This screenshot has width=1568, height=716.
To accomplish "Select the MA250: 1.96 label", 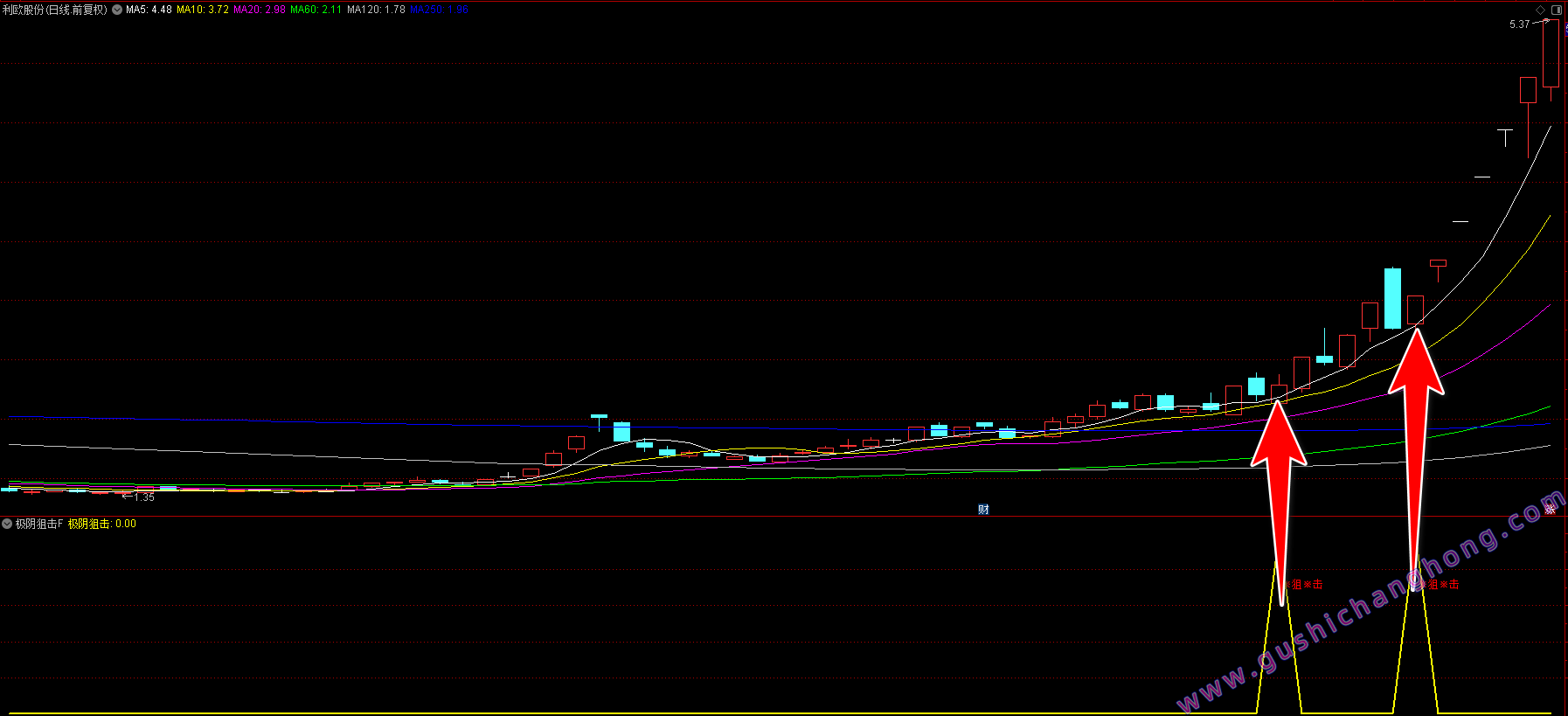I will coord(440,10).
